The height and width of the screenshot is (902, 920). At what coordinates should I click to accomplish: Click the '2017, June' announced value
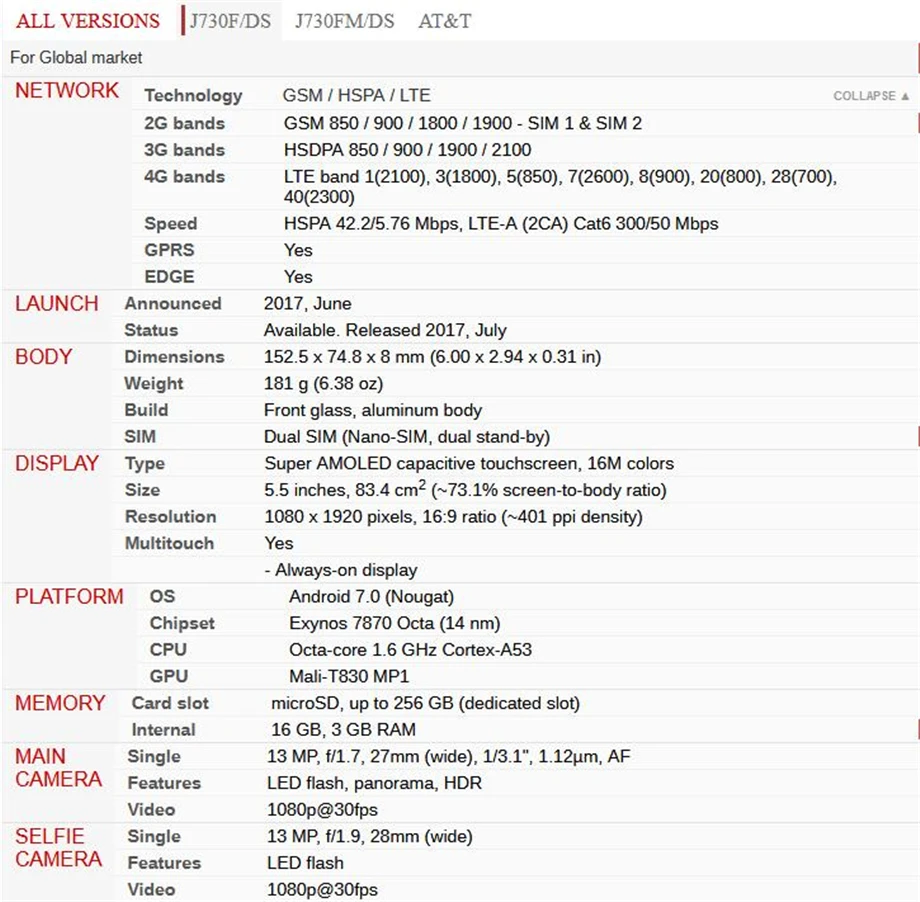(x=307, y=303)
